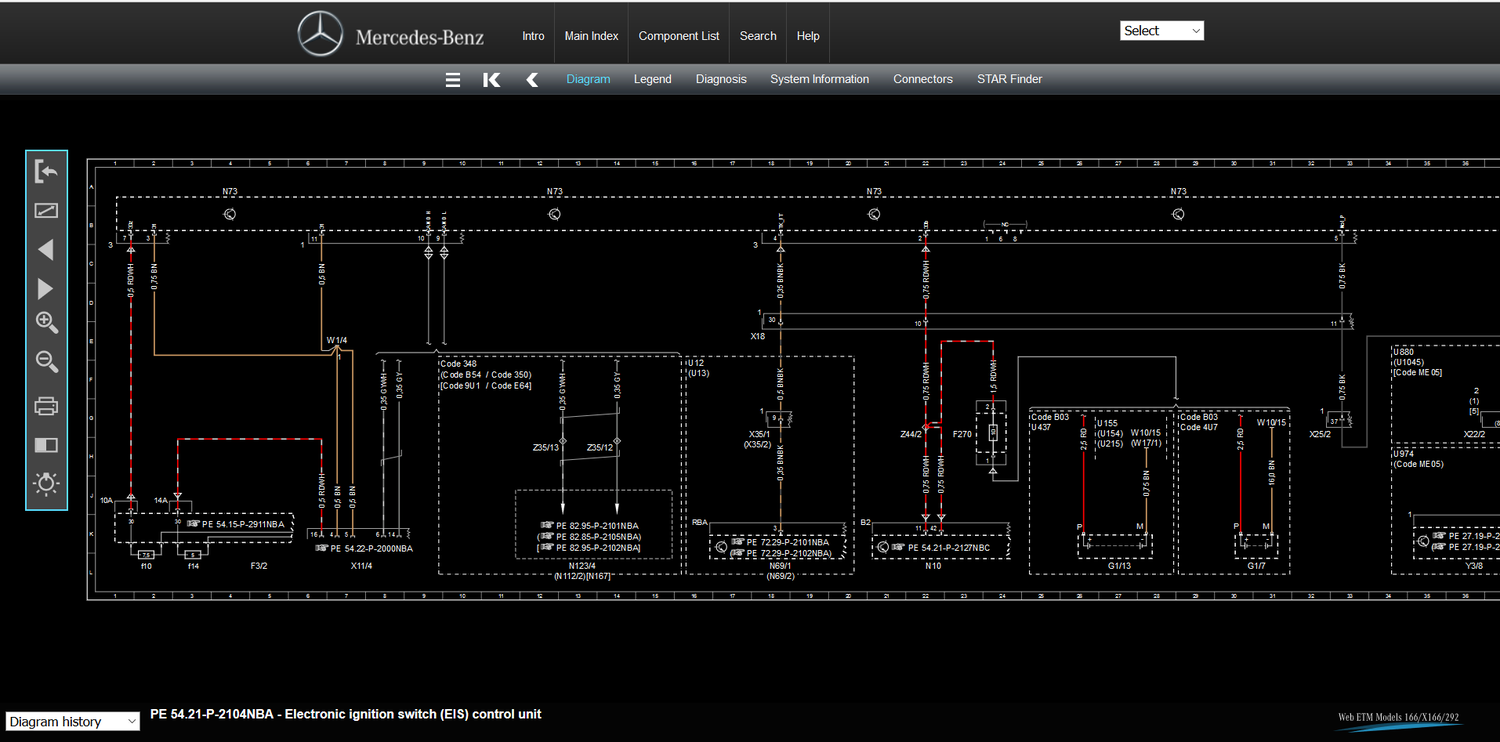Click the Z35/13 splice label
1500x742 pixels.
(x=545, y=447)
